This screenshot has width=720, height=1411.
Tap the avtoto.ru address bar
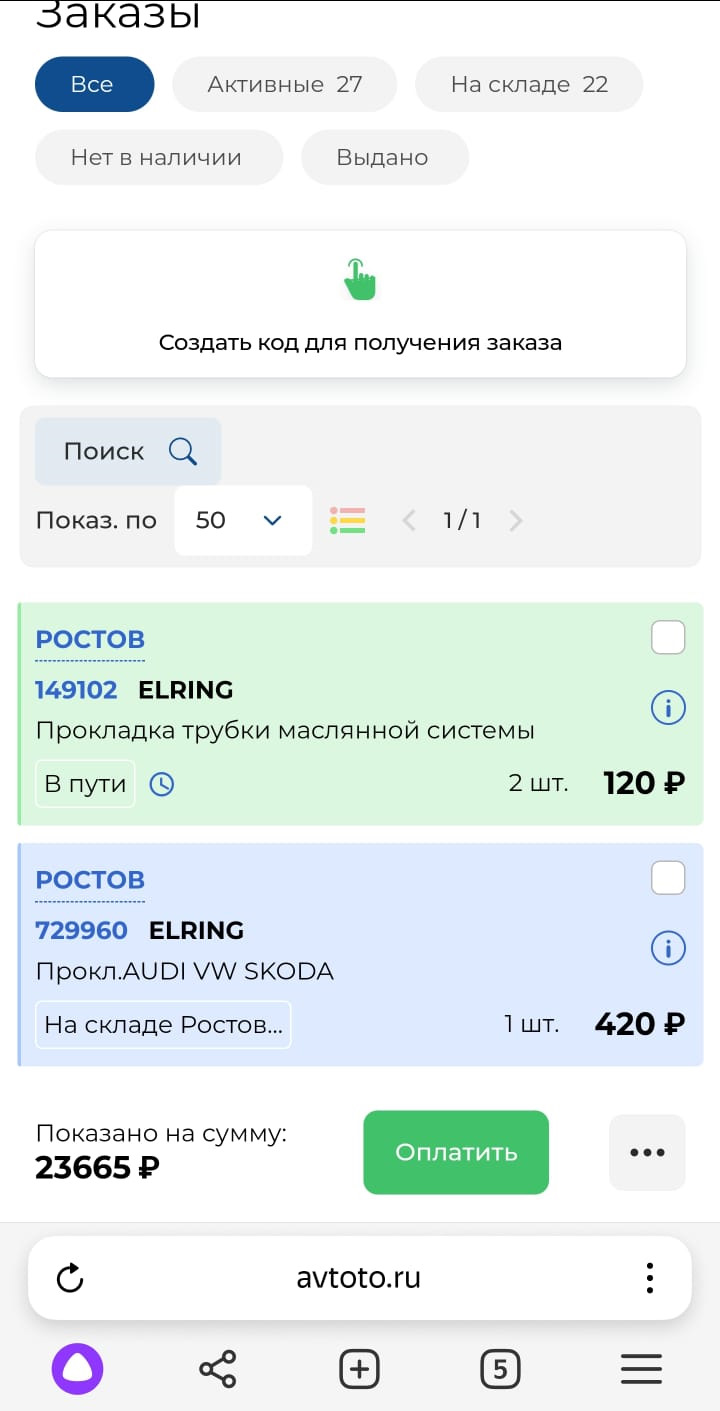359,1278
